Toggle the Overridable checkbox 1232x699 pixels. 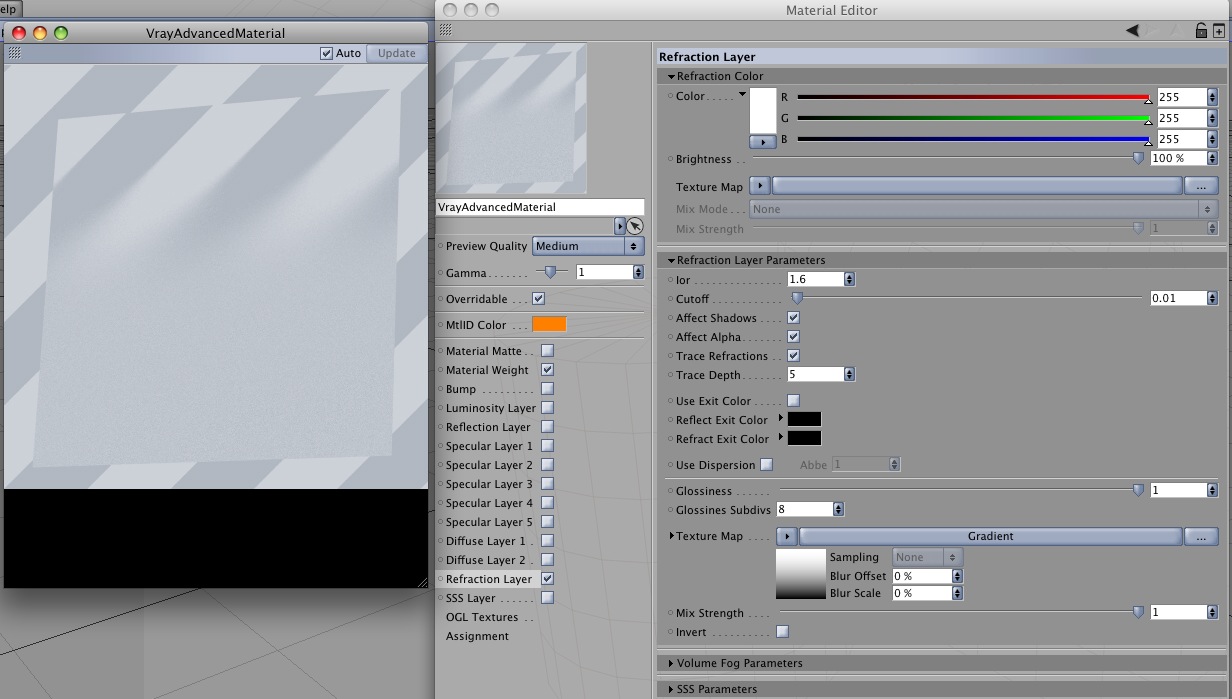coord(538,298)
